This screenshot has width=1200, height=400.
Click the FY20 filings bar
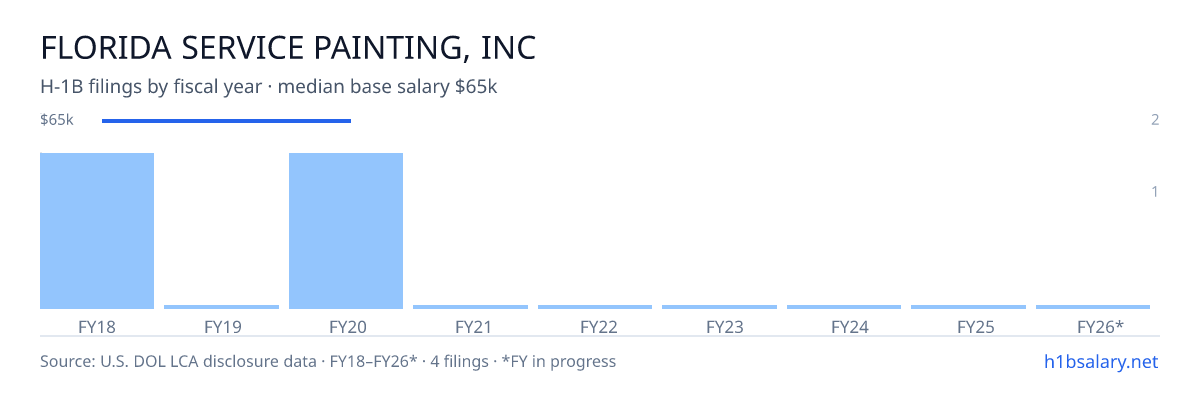346,231
